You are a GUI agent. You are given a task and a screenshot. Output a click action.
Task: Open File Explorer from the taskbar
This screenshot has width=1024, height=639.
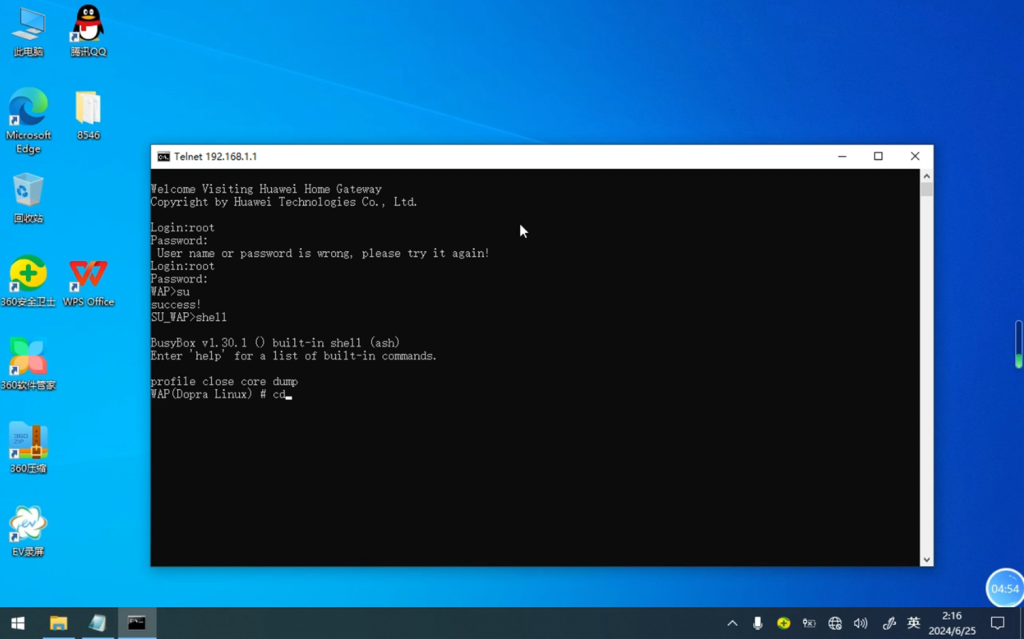coord(58,623)
